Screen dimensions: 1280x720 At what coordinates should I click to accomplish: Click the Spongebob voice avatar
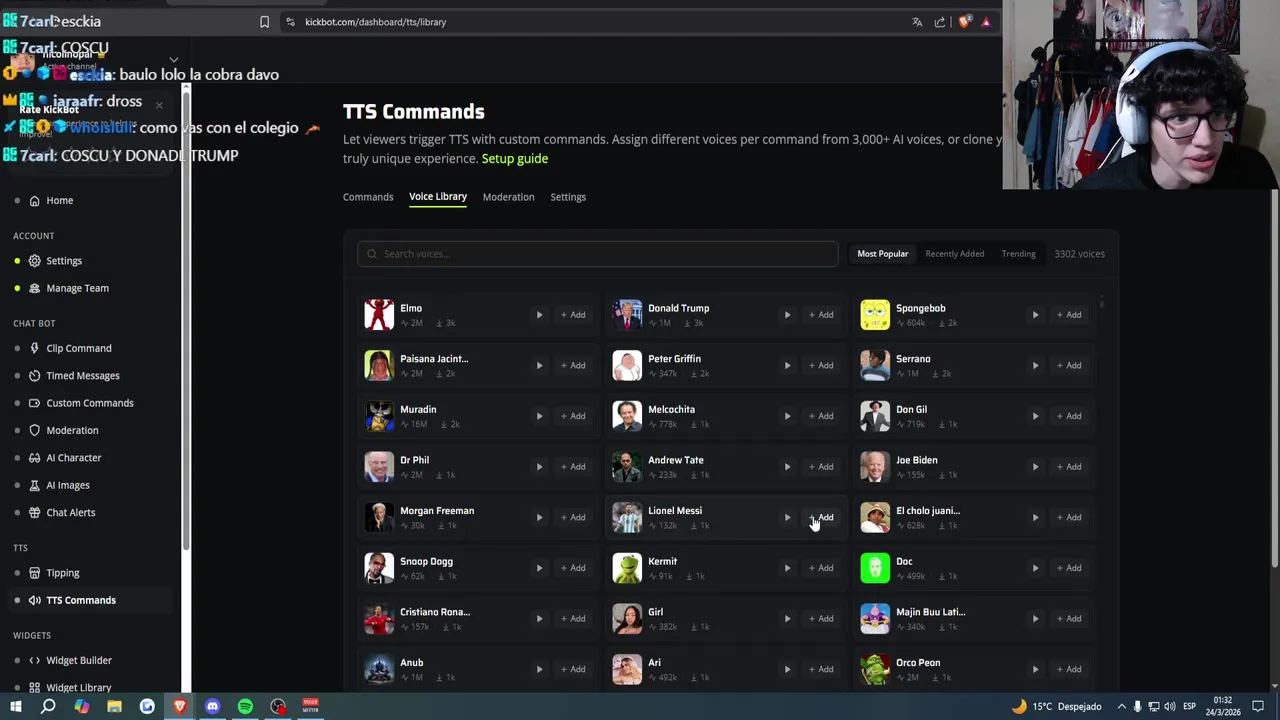(875, 314)
